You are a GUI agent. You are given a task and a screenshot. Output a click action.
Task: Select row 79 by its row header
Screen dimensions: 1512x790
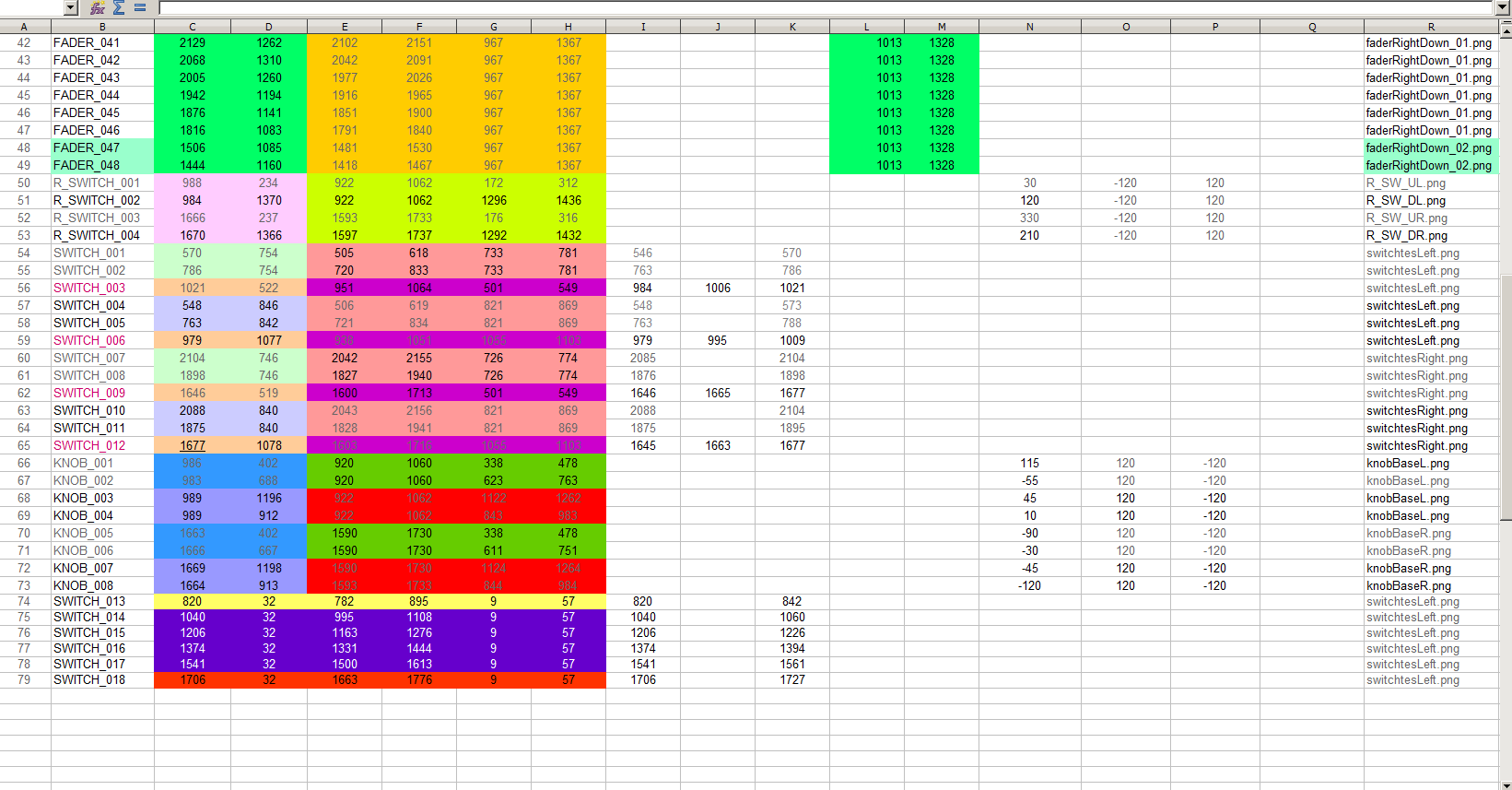24,679
